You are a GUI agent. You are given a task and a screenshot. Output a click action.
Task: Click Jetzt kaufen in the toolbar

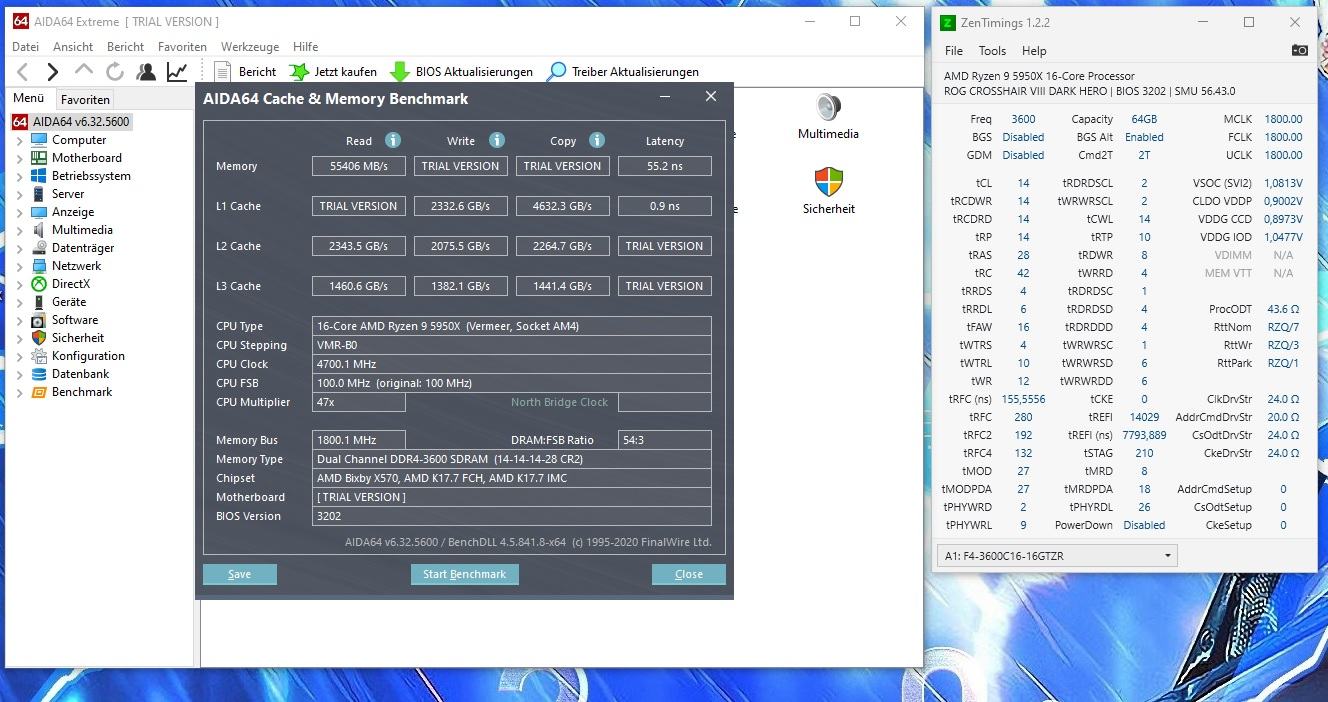click(333, 72)
